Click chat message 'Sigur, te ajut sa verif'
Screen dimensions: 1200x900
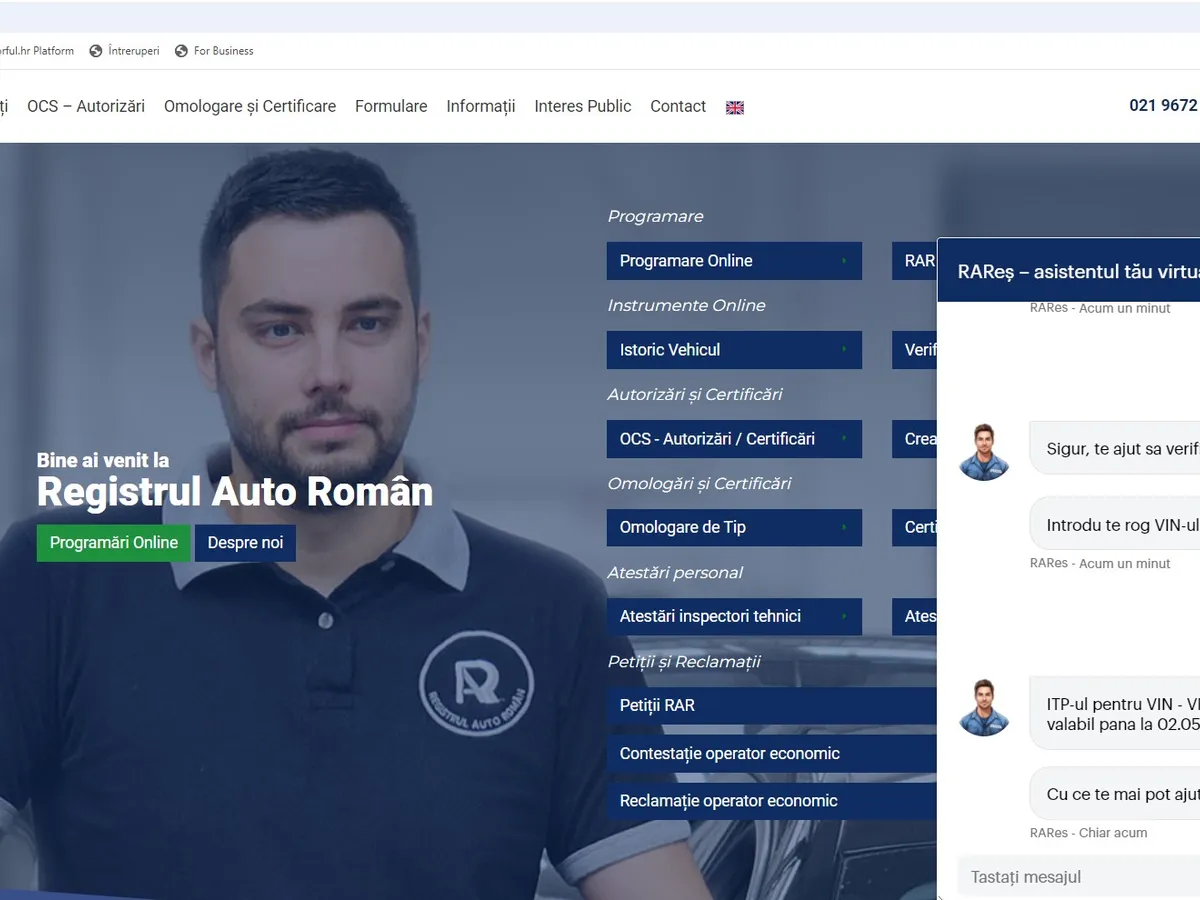(1115, 449)
